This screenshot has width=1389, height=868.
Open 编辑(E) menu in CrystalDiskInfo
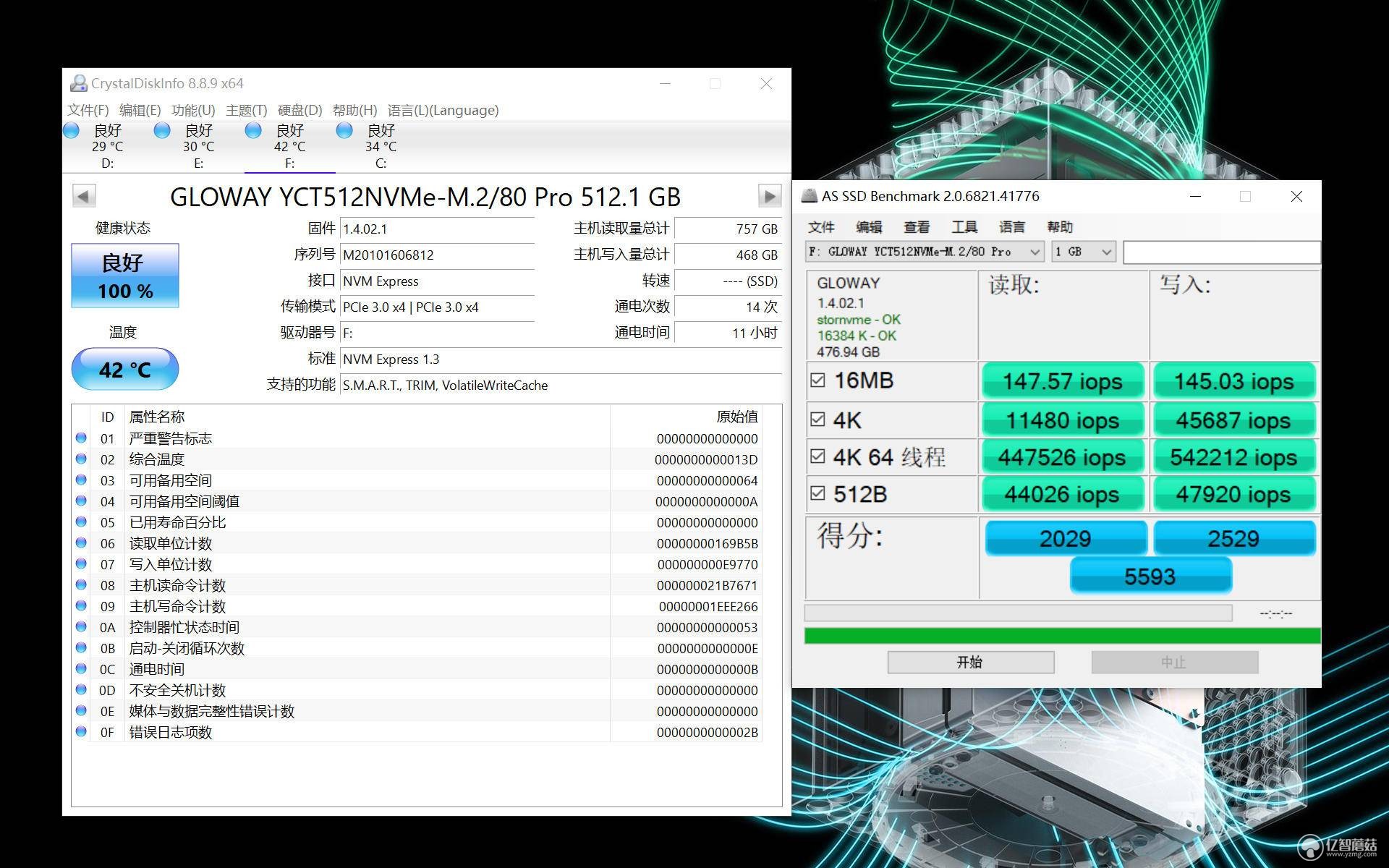tap(140, 110)
